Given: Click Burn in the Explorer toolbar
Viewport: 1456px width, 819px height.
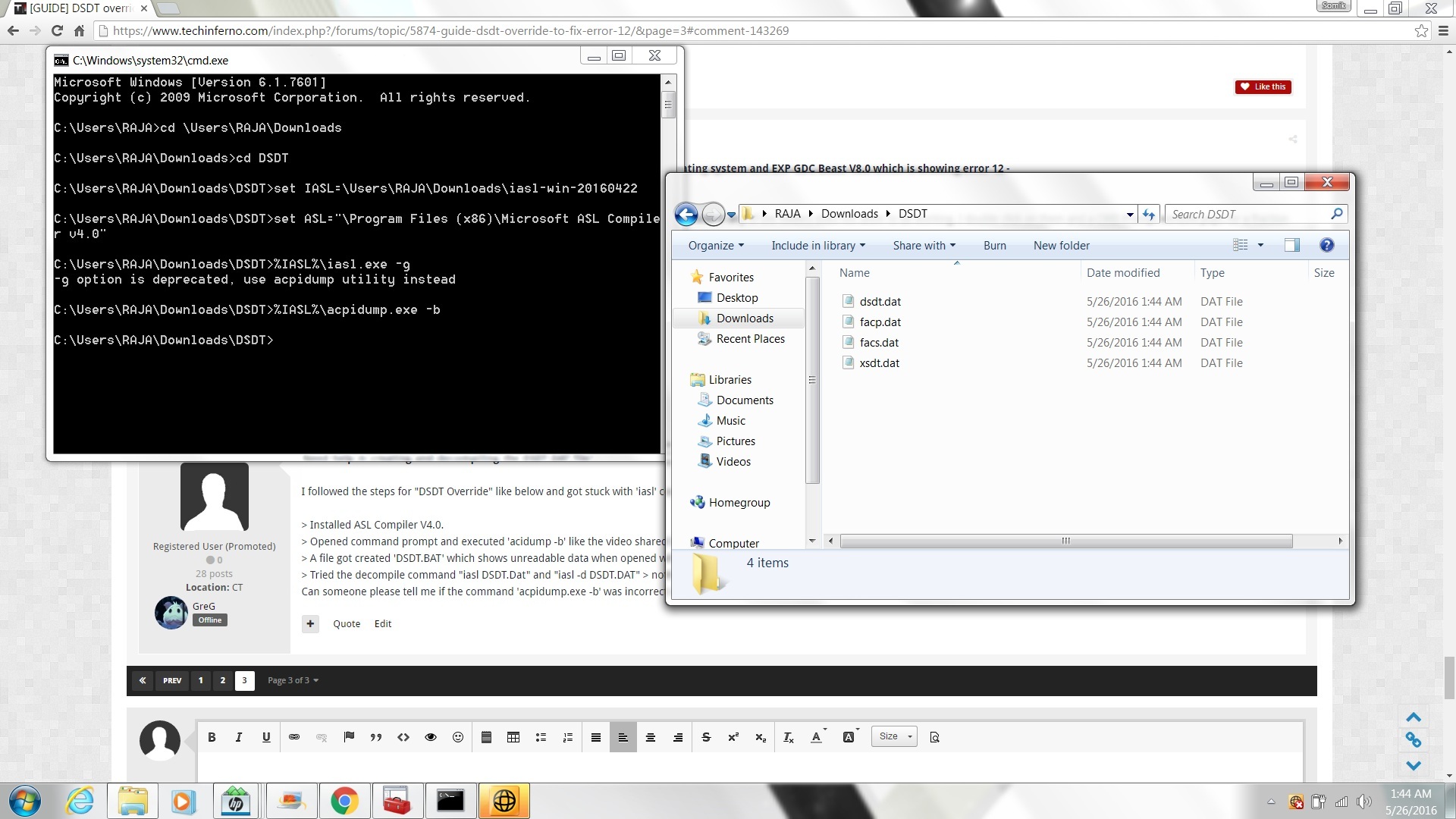Looking at the screenshot, I should click(x=994, y=246).
